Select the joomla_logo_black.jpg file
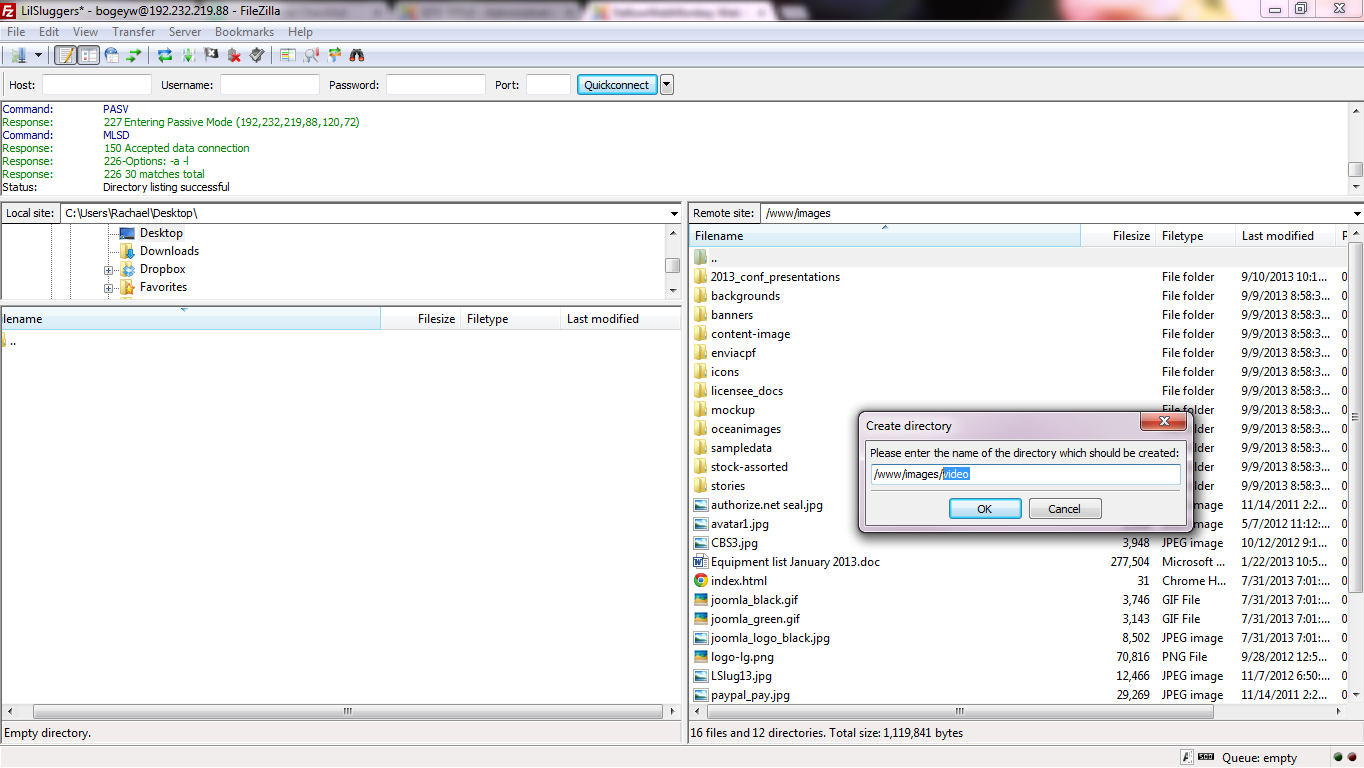The image size is (1364, 768). click(x=770, y=638)
